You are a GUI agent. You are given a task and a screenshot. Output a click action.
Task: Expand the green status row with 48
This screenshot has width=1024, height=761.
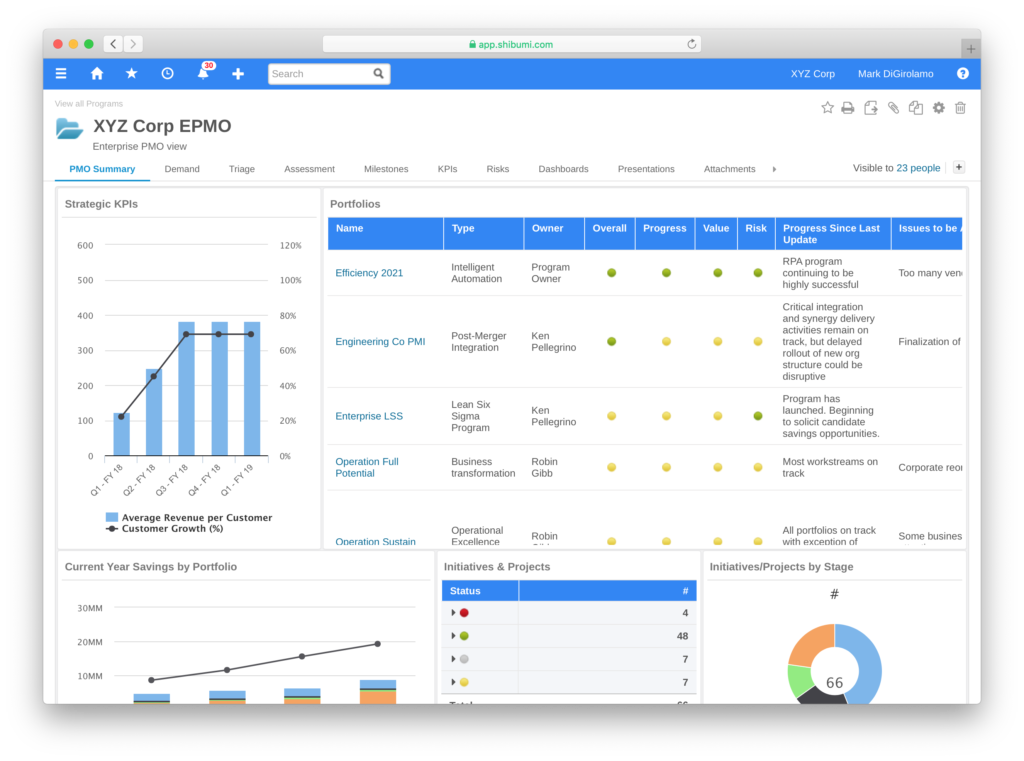coord(454,636)
